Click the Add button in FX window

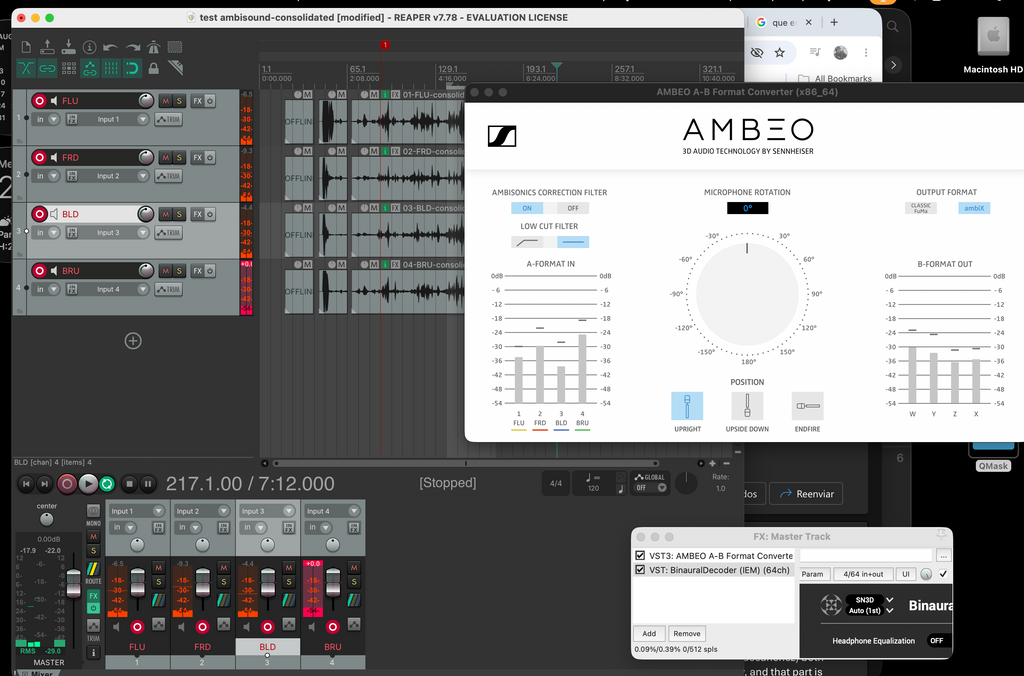click(x=649, y=634)
